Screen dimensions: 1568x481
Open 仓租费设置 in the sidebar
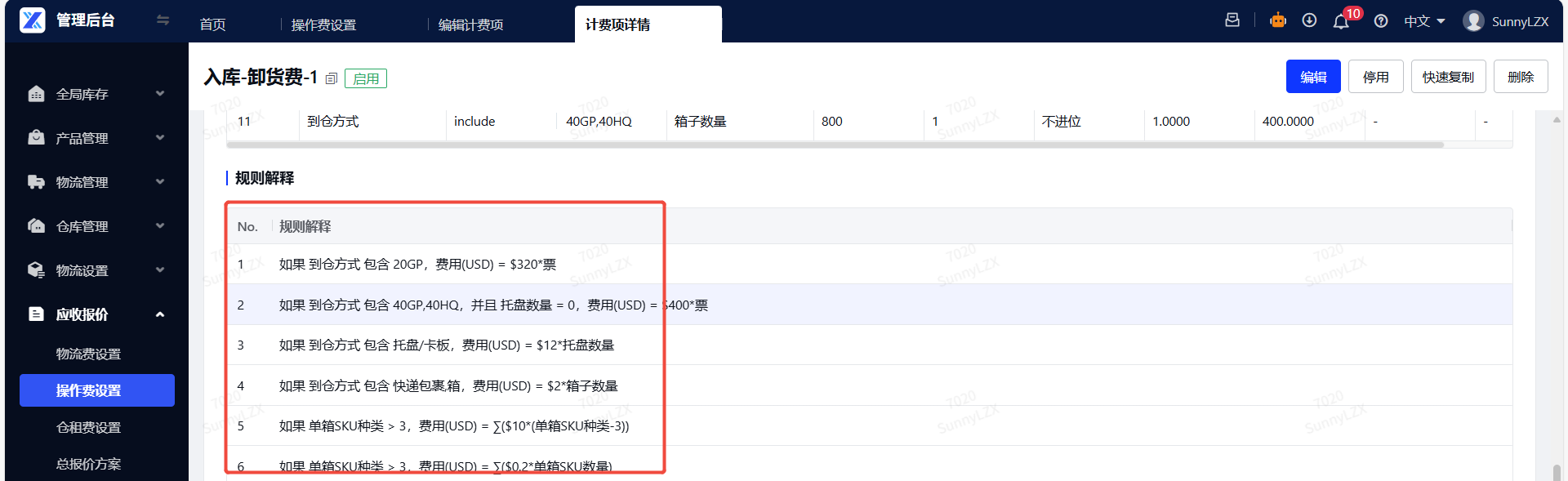(x=88, y=427)
